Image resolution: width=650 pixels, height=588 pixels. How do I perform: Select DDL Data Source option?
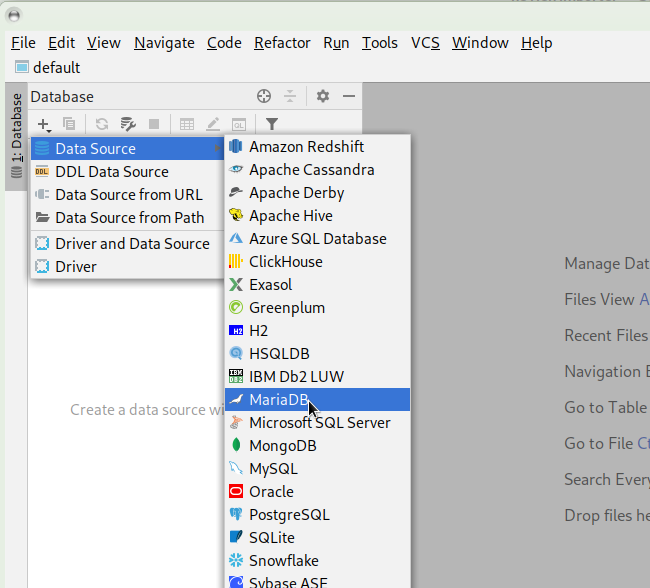coord(111,172)
